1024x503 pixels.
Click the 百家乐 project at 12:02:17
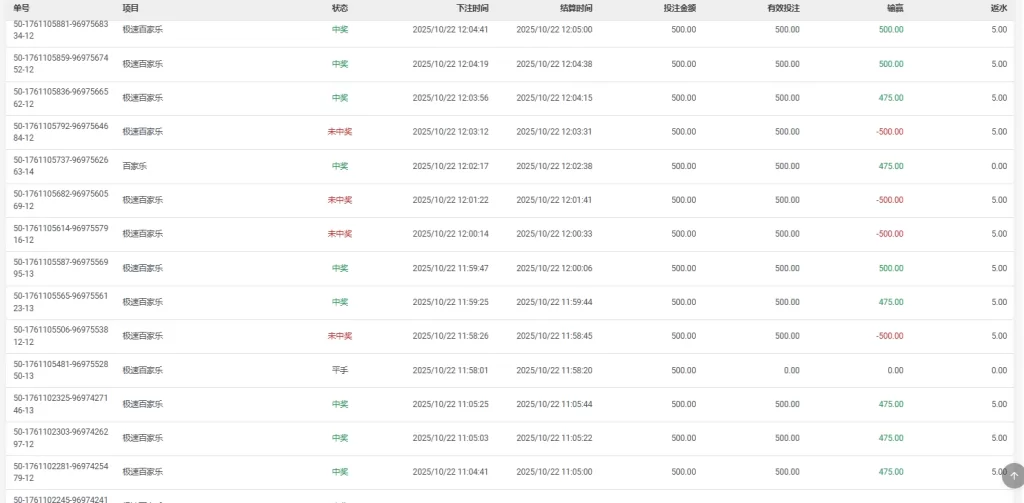(x=135, y=166)
